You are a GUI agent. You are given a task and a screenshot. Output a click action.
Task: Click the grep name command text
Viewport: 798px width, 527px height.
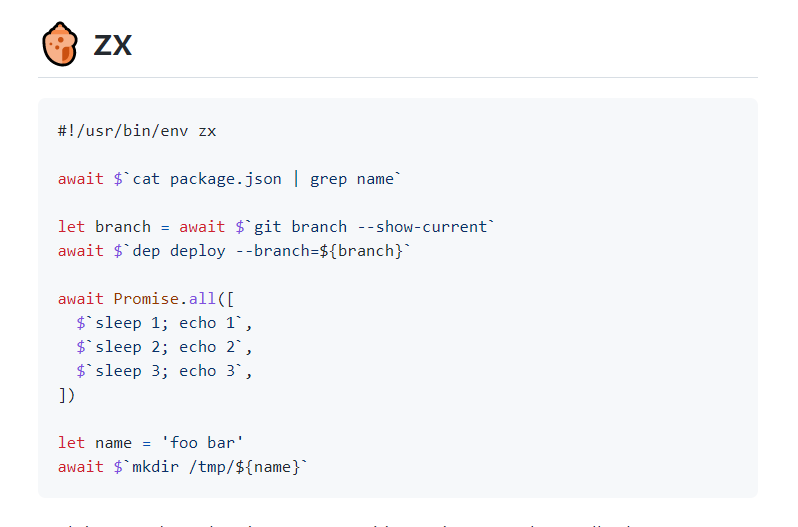pos(352,178)
